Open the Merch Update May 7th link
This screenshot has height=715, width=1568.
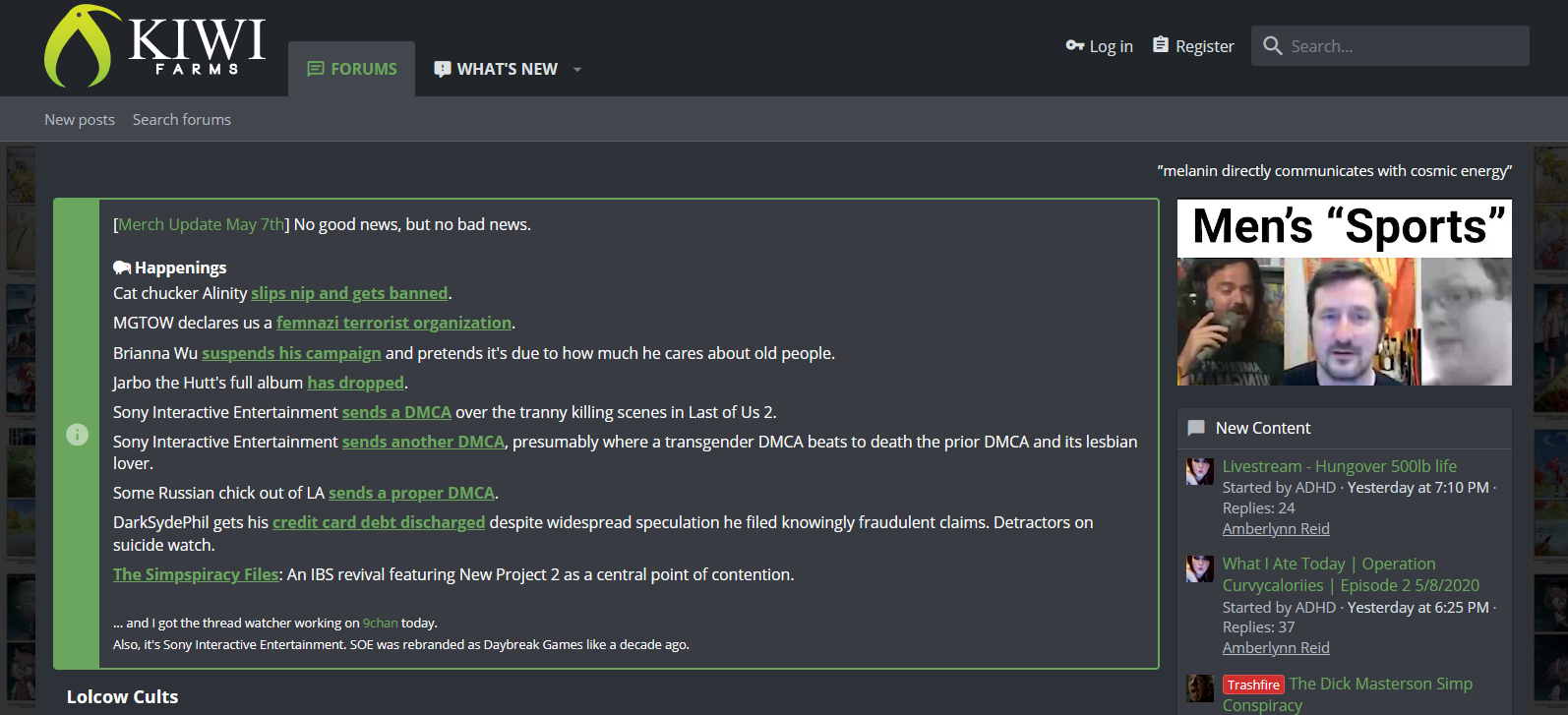202,224
